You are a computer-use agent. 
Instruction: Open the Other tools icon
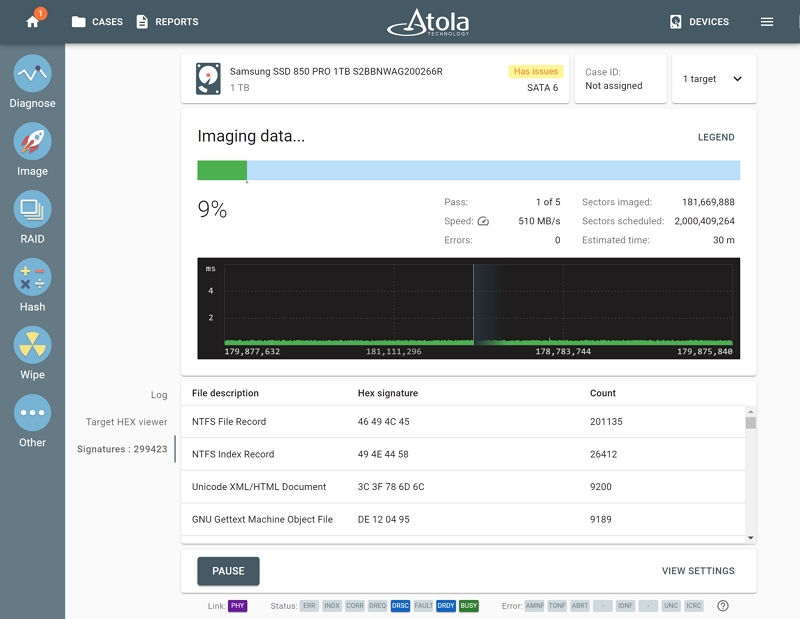[32, 413]
